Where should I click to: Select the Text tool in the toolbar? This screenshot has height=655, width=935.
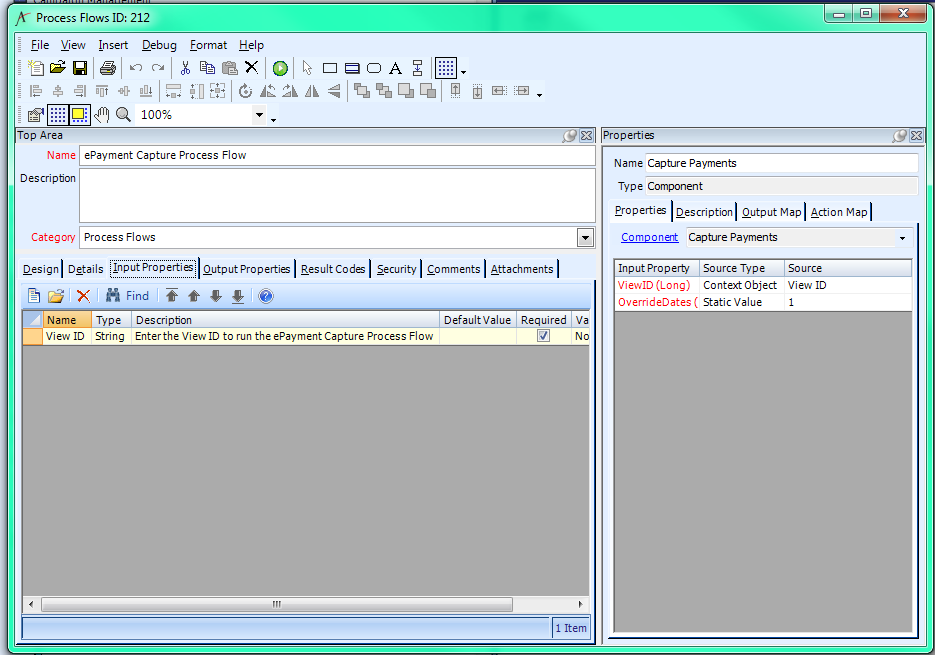pyautogui.click(x=395, y=68)
